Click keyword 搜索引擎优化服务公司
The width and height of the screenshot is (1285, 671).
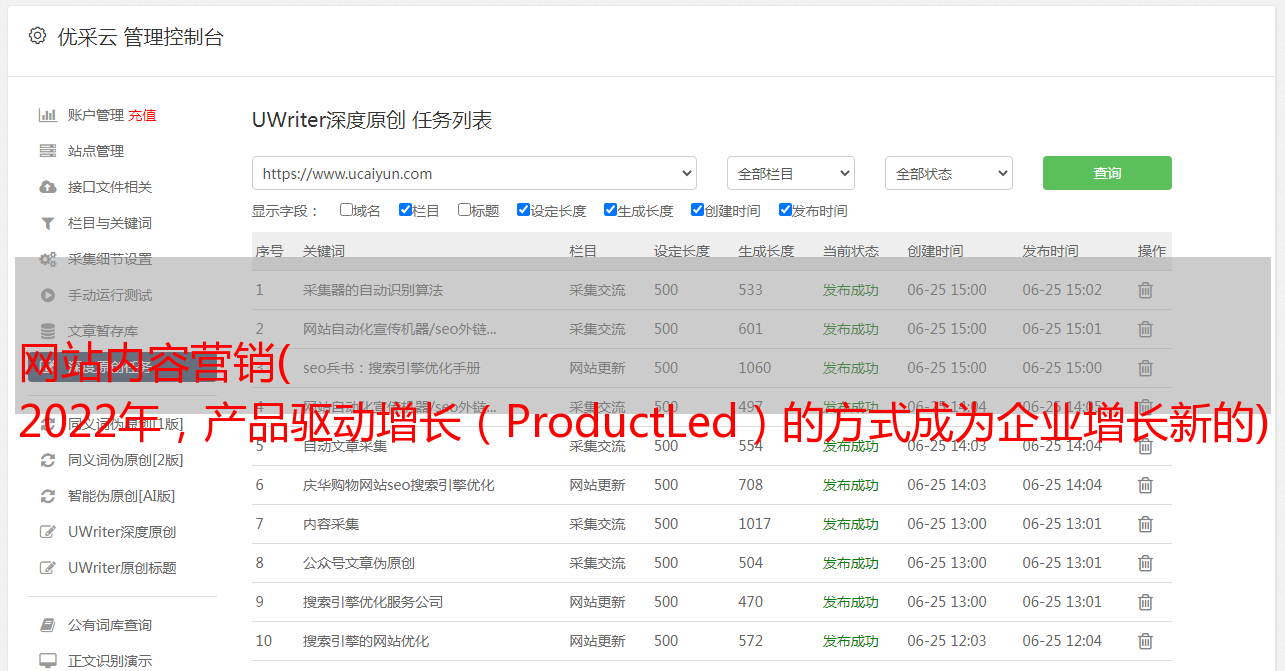click(373, 602)
